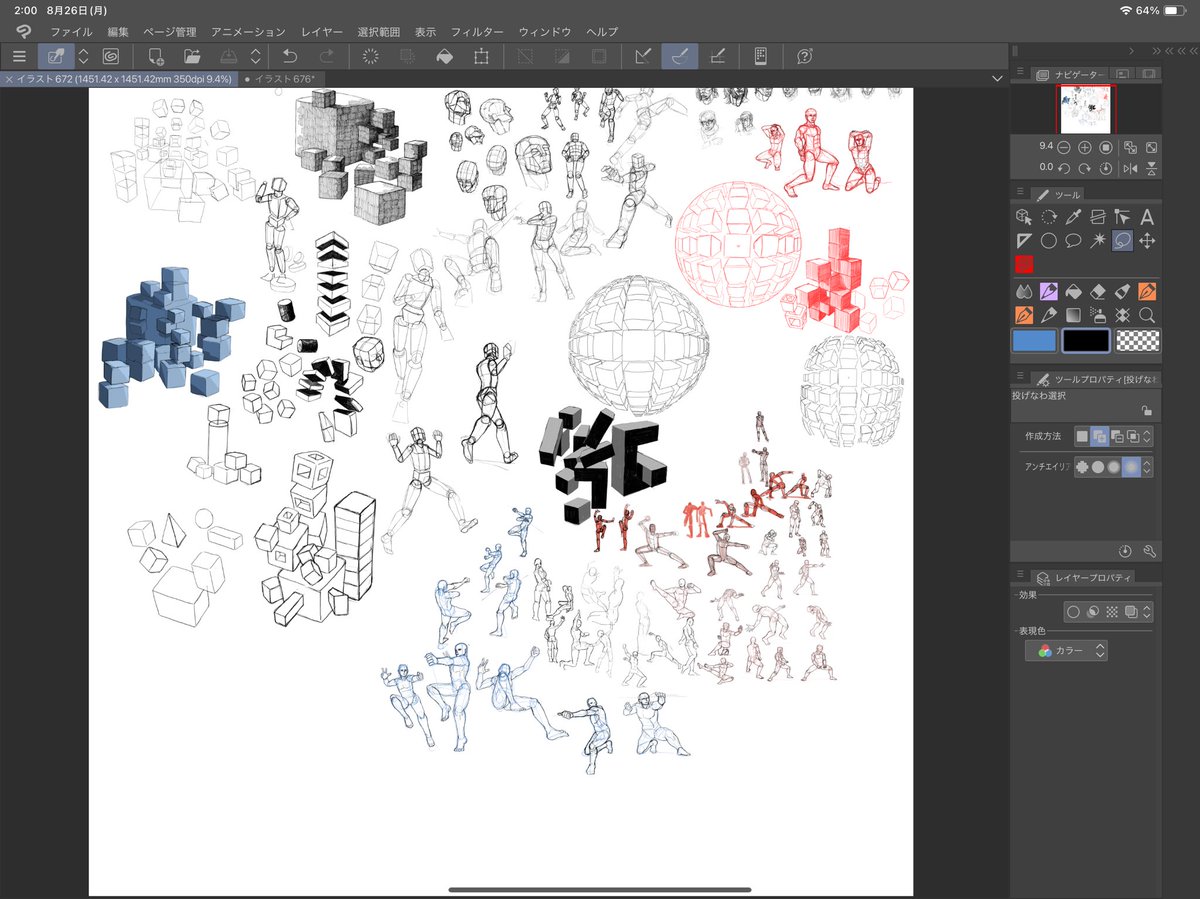Viewport: 1200px width, 899px height.
Task: Open the フィルター menu
Action: point(477,32)
